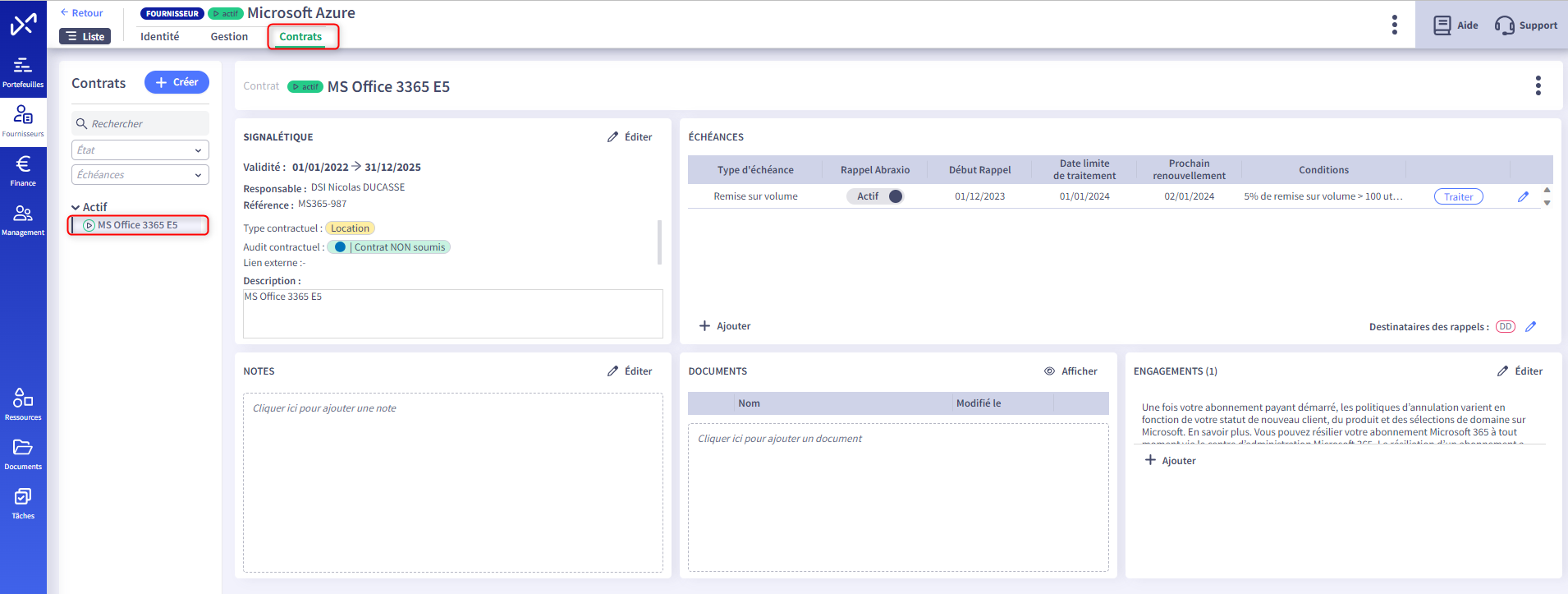Open the État filter dropdown
Image resolution: width=1568 pixels, height=594 pixels.
pyautogui.click(x=140, y=150)
